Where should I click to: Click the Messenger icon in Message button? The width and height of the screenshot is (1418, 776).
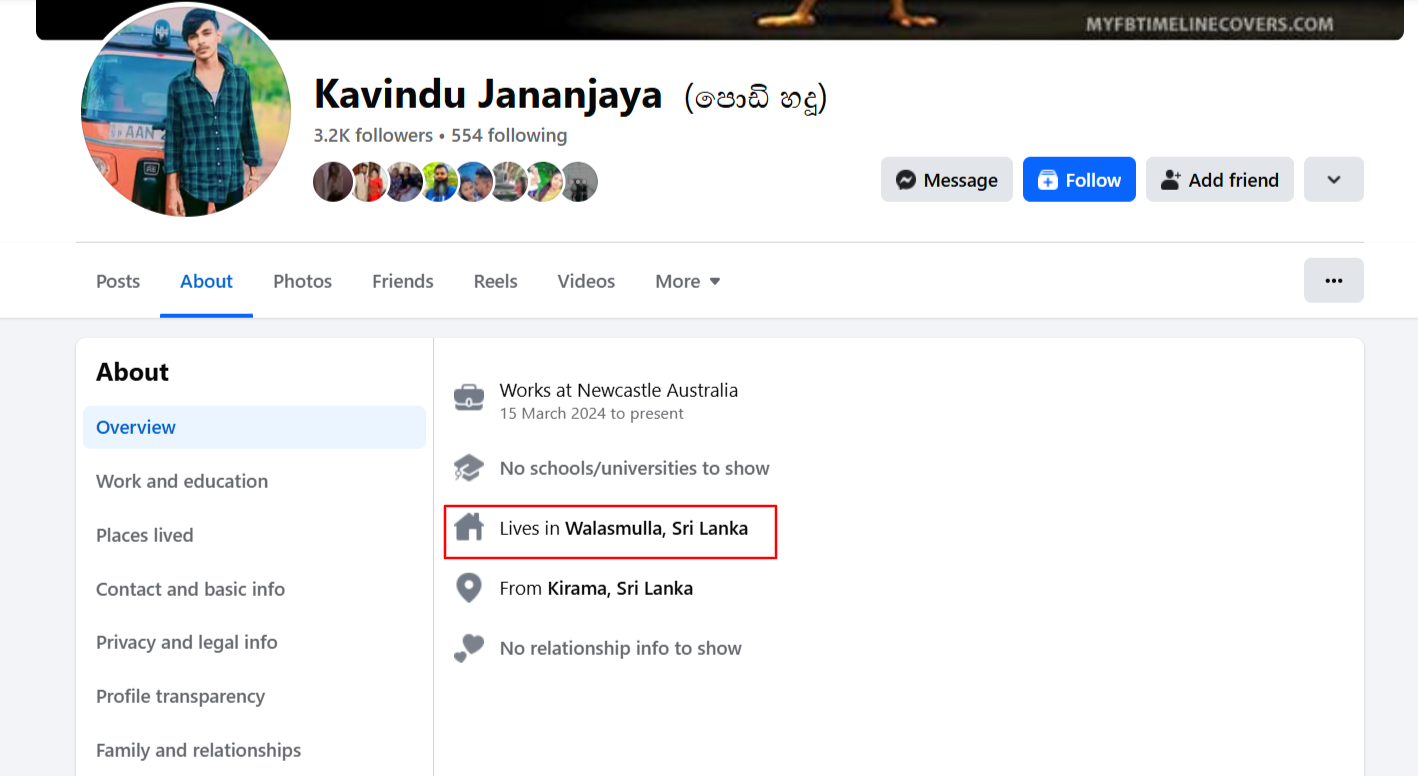pos(906,180)
